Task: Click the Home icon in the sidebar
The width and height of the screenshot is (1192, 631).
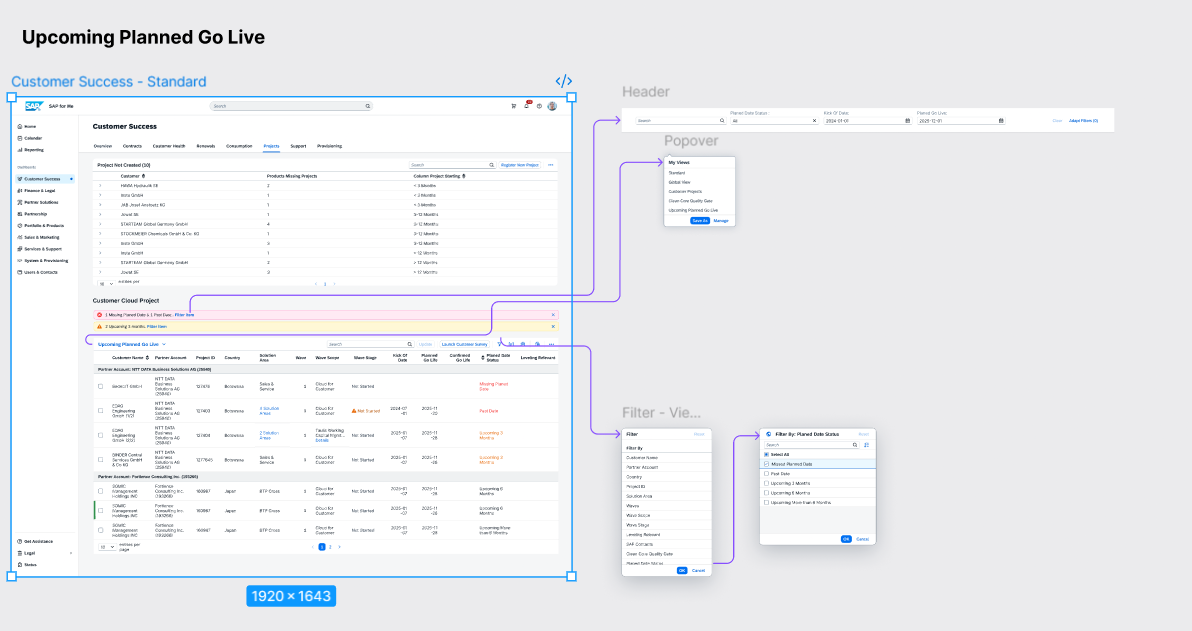Action: [20, 126]
